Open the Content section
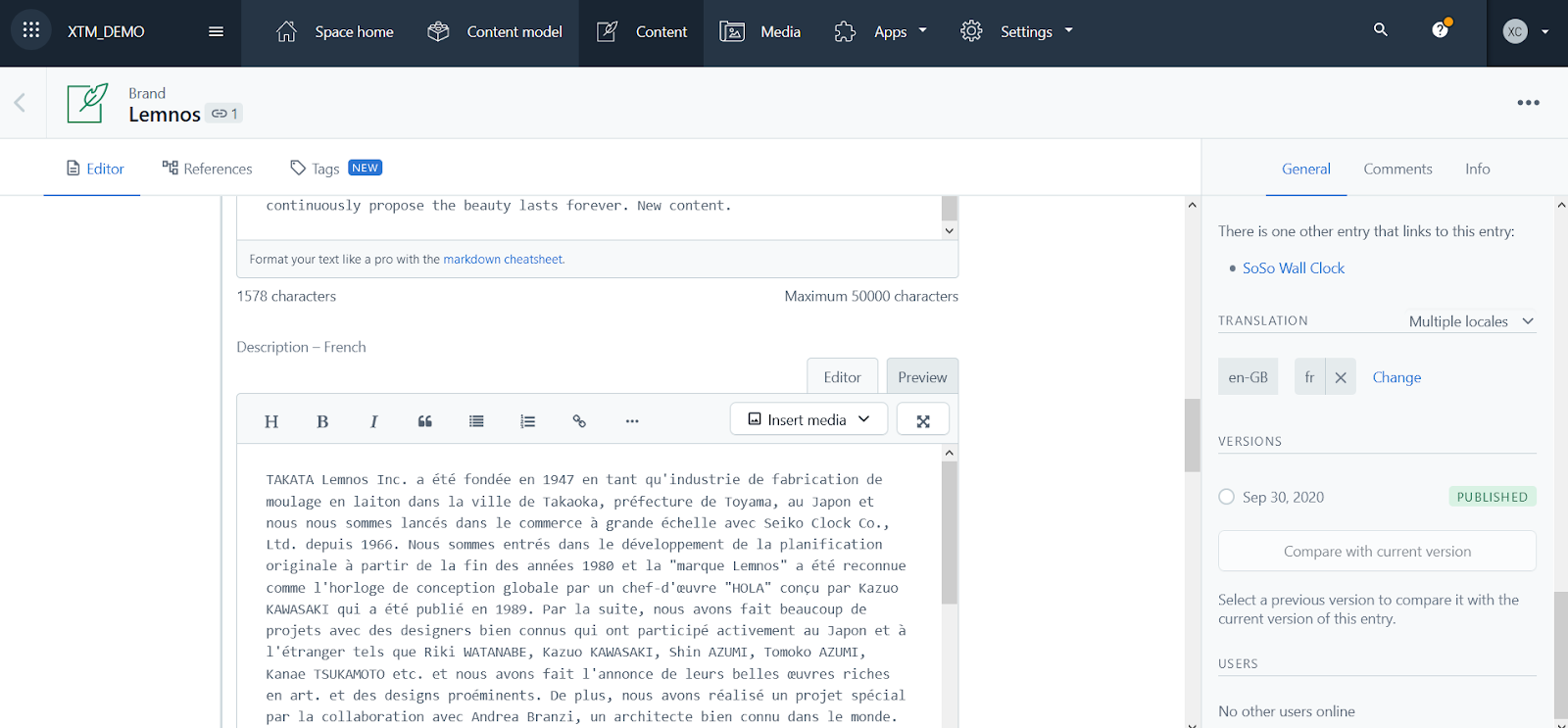The width and height of the screenshot is (1568, 728). tap(642, 31)
